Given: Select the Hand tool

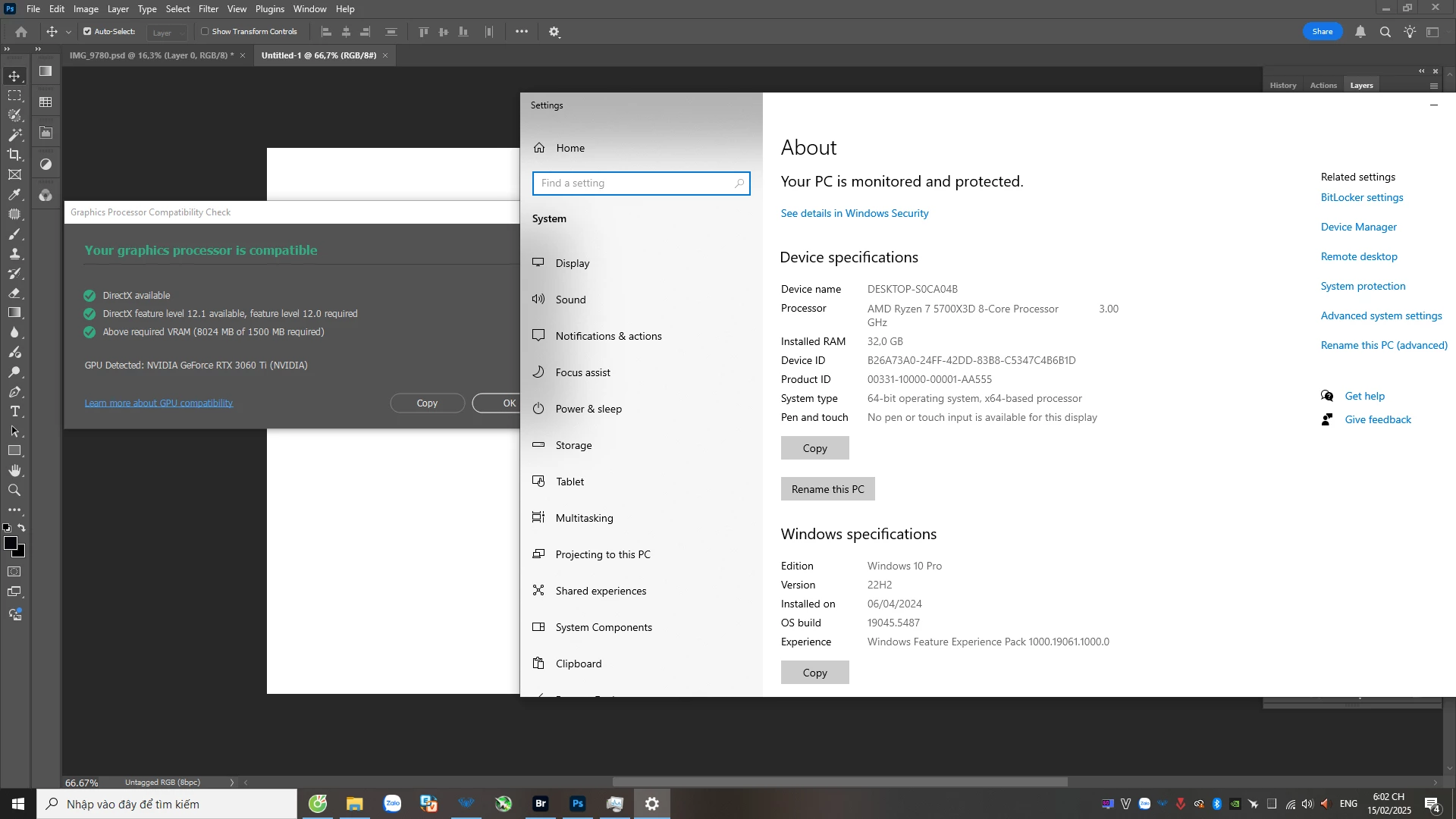Looking at the screenshot, I should coord(14,470).
